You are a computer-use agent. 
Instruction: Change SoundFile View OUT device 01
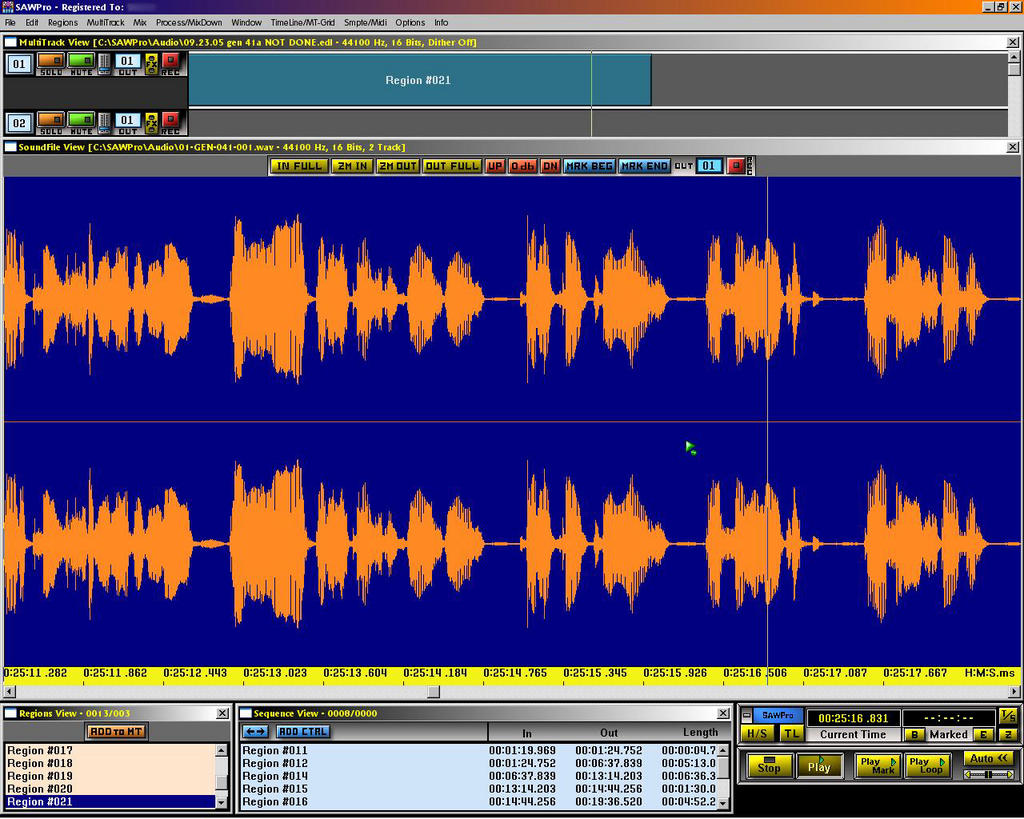[709, 166]
